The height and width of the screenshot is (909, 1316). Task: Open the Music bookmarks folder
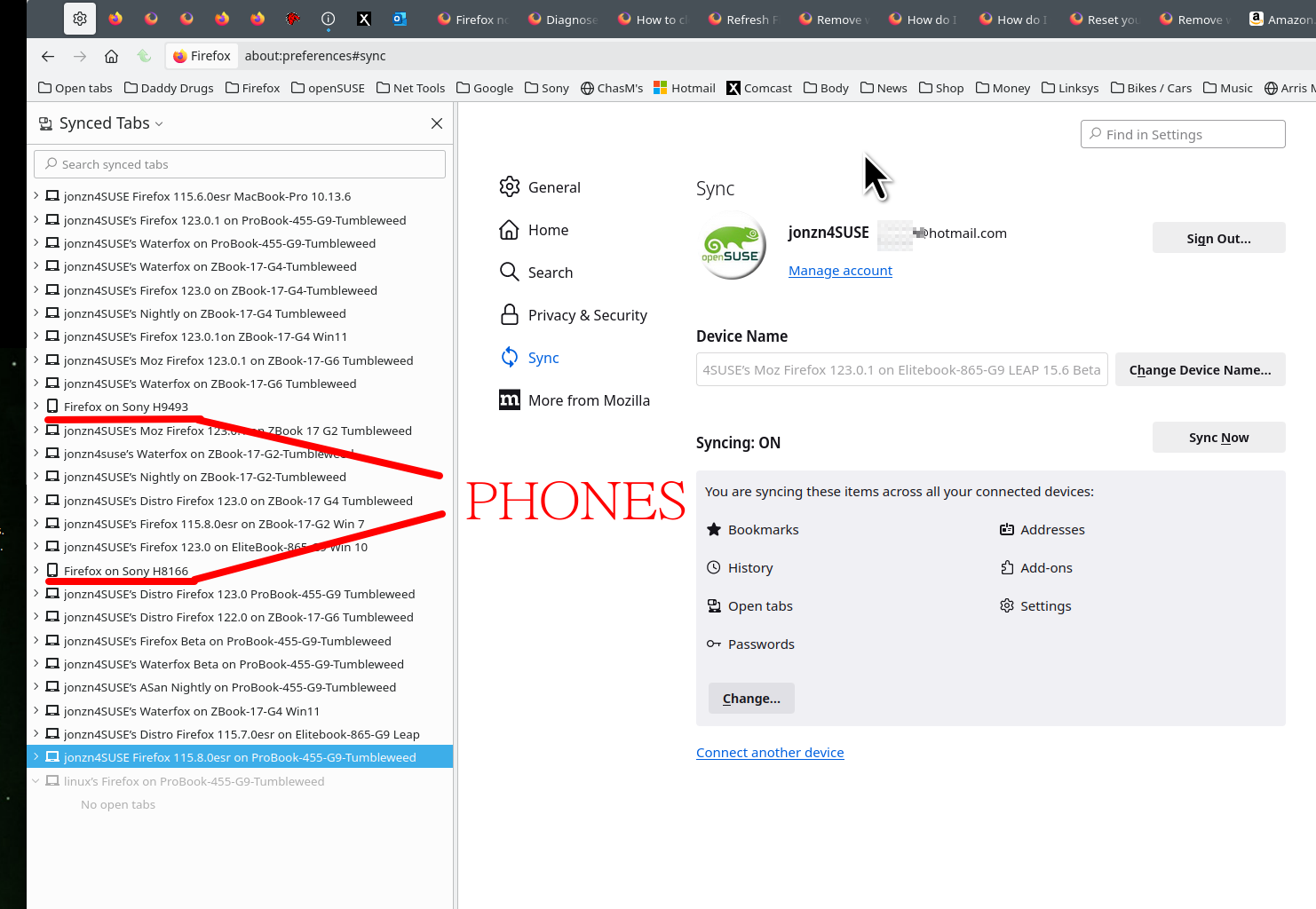1228,88
